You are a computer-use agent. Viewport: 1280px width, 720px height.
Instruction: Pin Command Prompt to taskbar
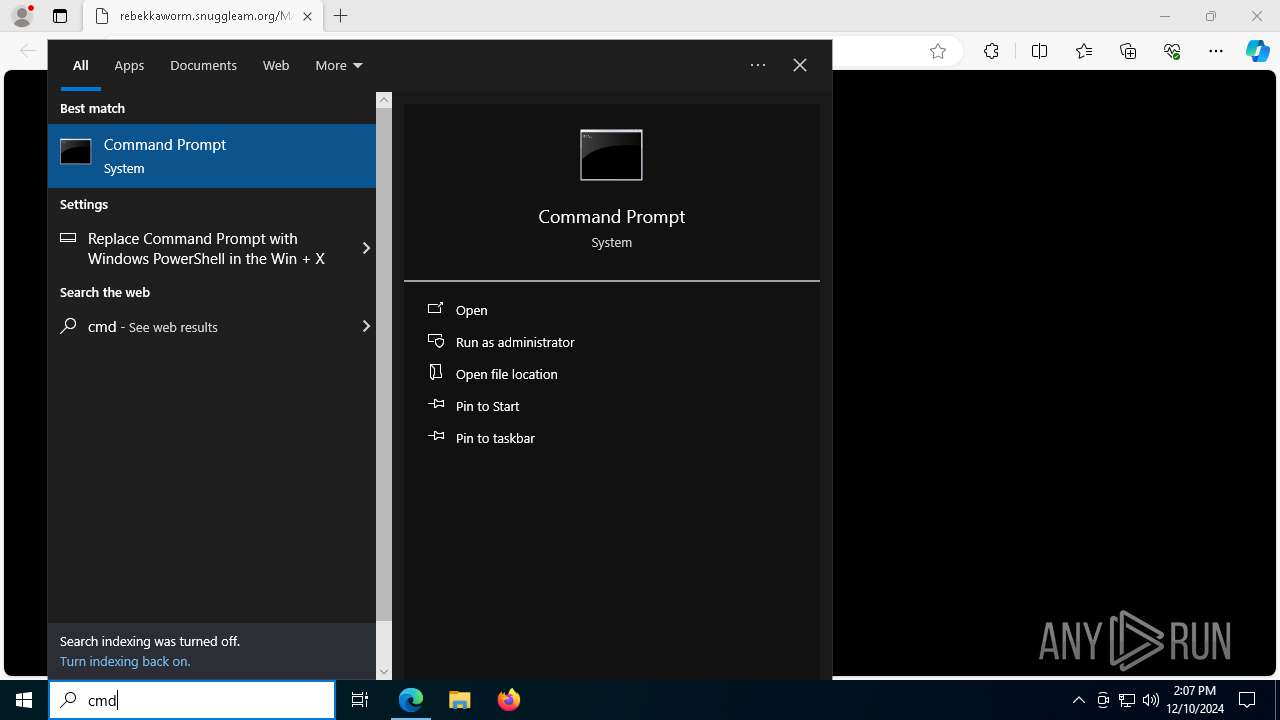(x=495, y=438)
